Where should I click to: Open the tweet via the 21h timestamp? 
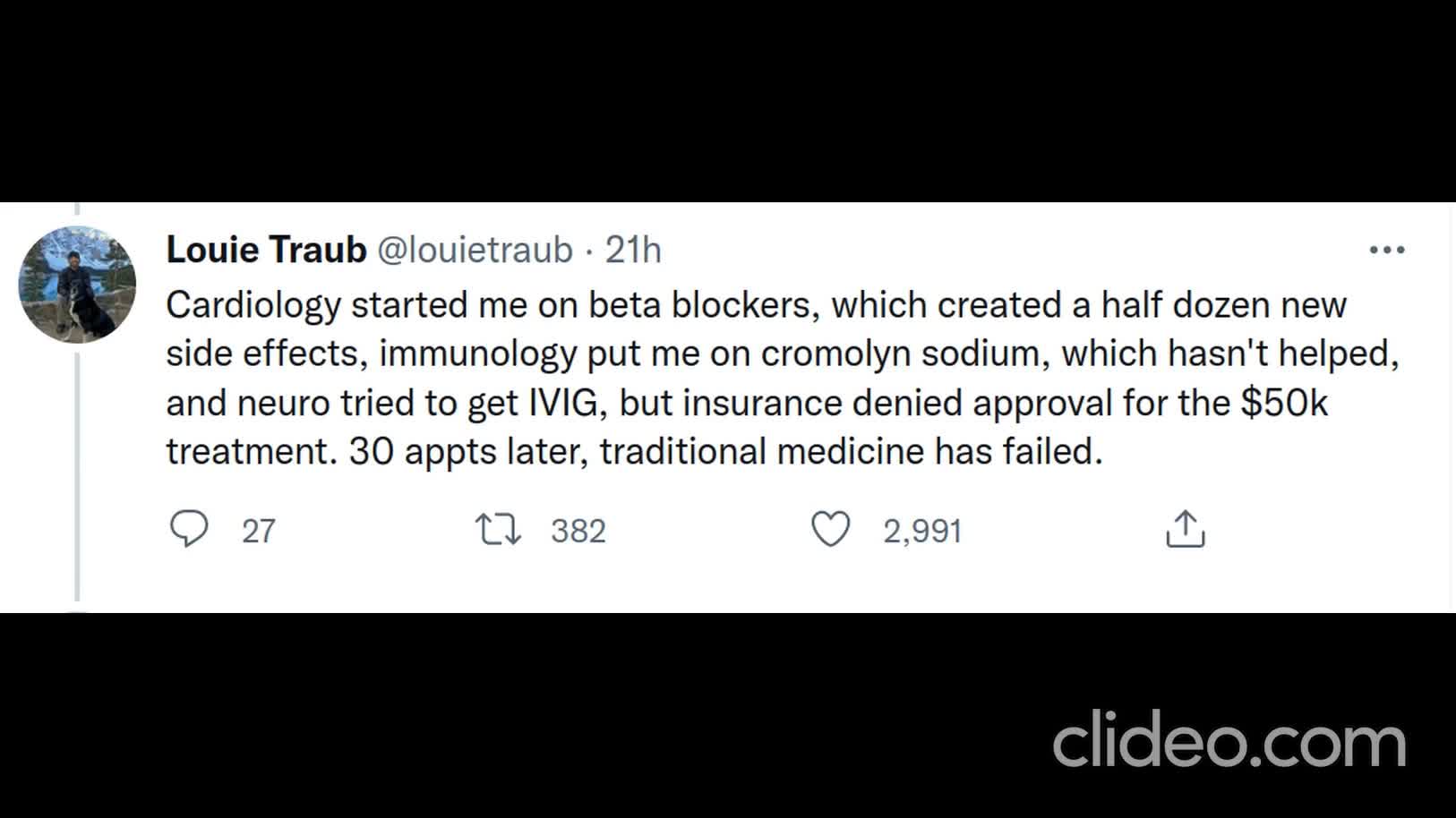coord(633,251)
